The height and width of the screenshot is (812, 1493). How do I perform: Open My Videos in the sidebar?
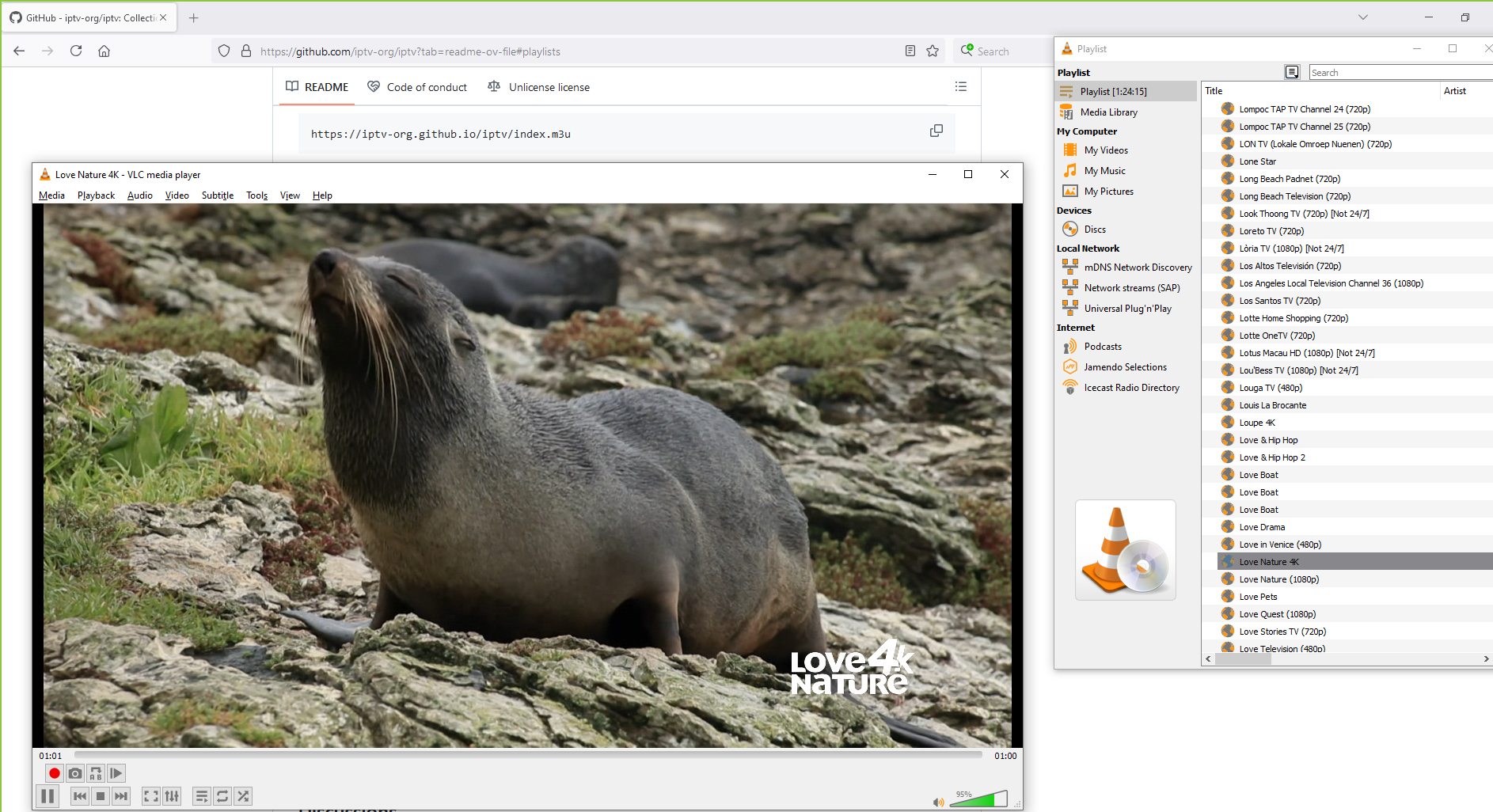pyautogui.click(x=1126, y=150)
